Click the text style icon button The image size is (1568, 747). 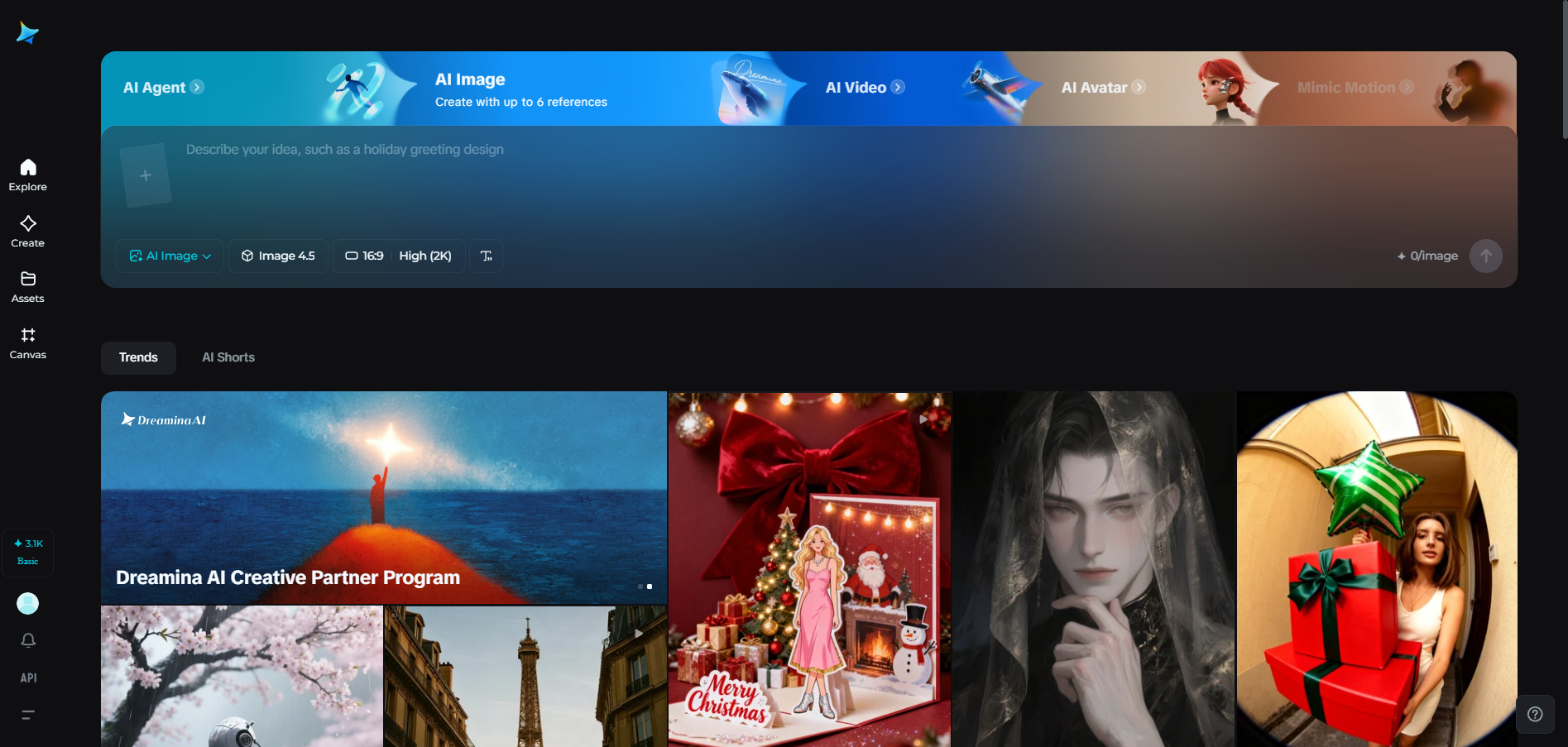[487, 256]
